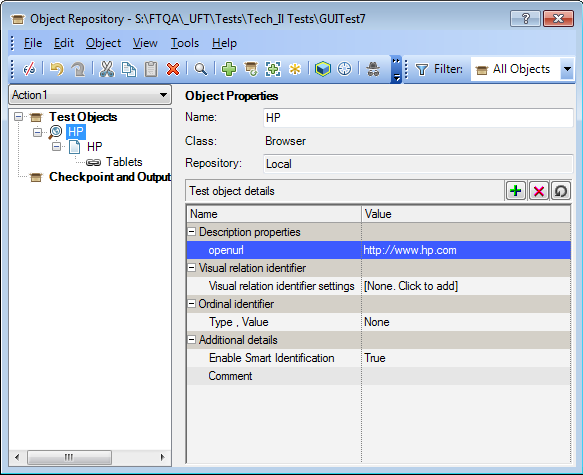Select the Tablets link object in tree
Viewport: 583px width, 475px height.
(124, 162)
